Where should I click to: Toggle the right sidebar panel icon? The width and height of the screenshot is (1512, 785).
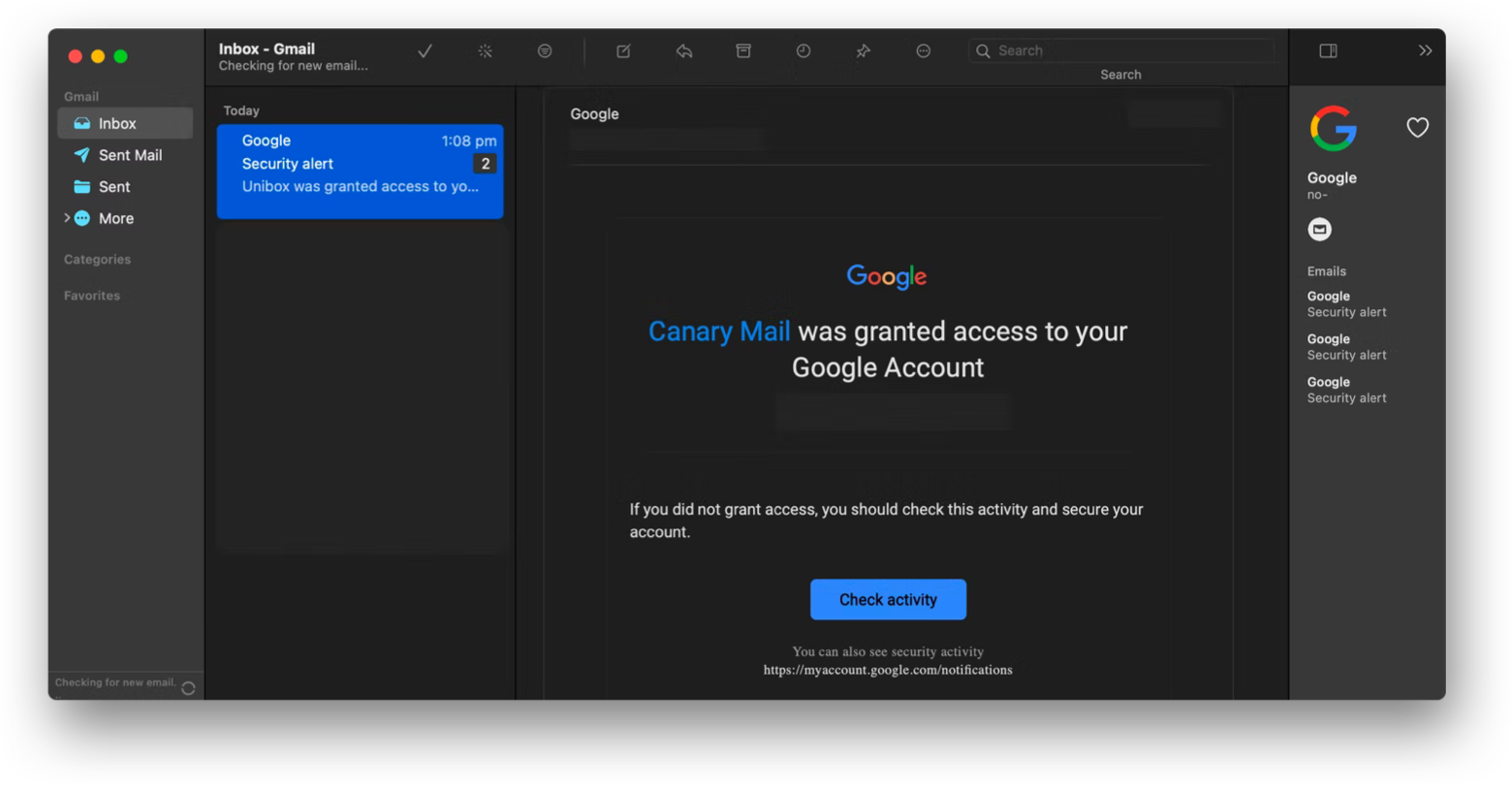[1329, 51]
